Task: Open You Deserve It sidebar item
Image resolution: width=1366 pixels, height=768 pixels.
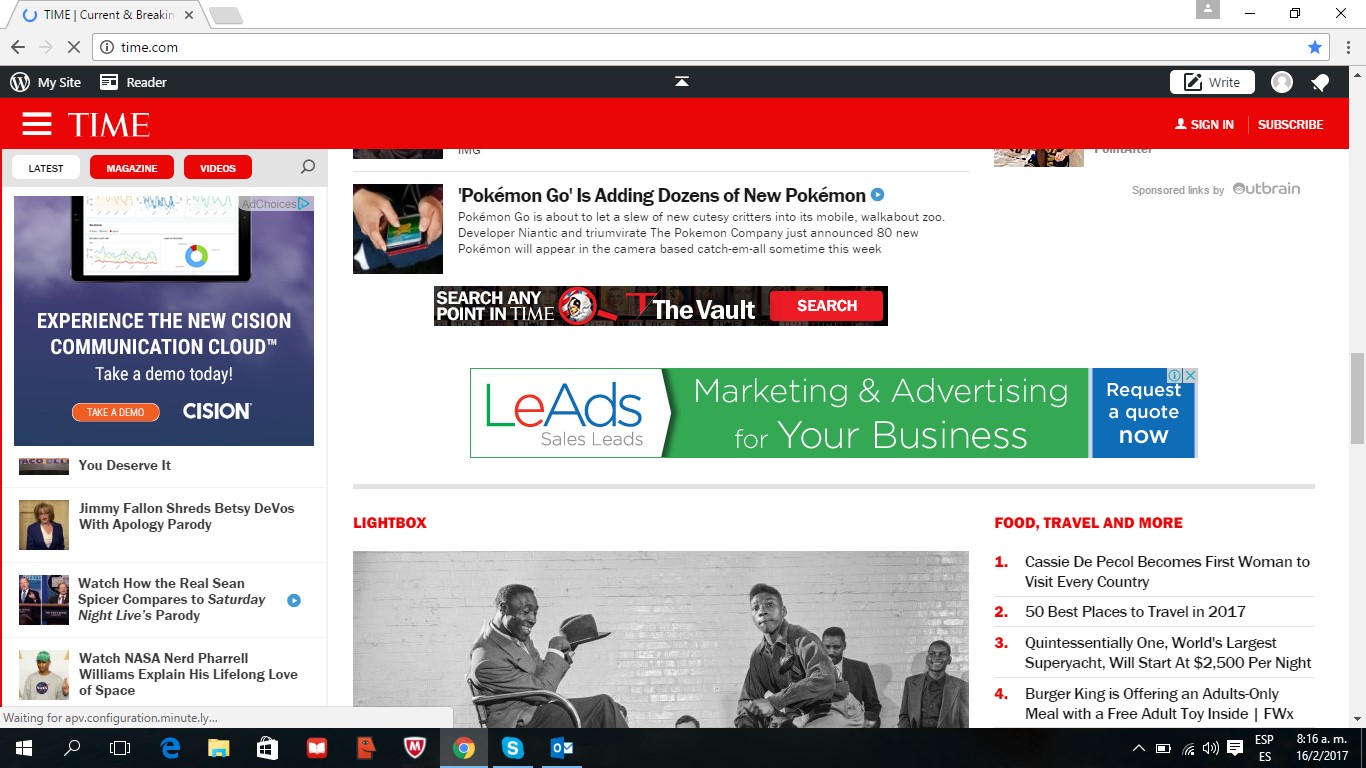Action: click(x=125, y=465)
